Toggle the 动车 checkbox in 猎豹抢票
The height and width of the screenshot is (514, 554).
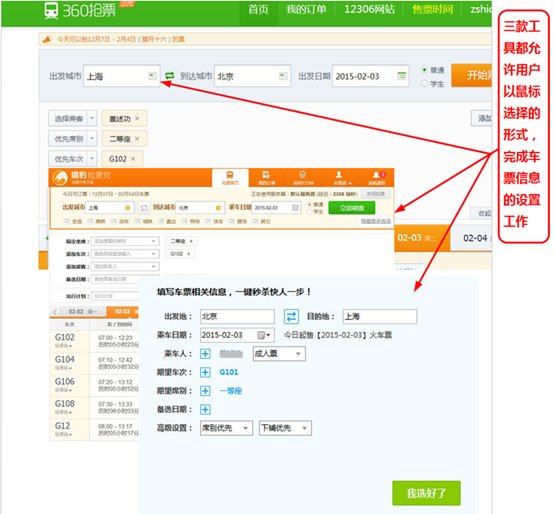pos(114,221)
